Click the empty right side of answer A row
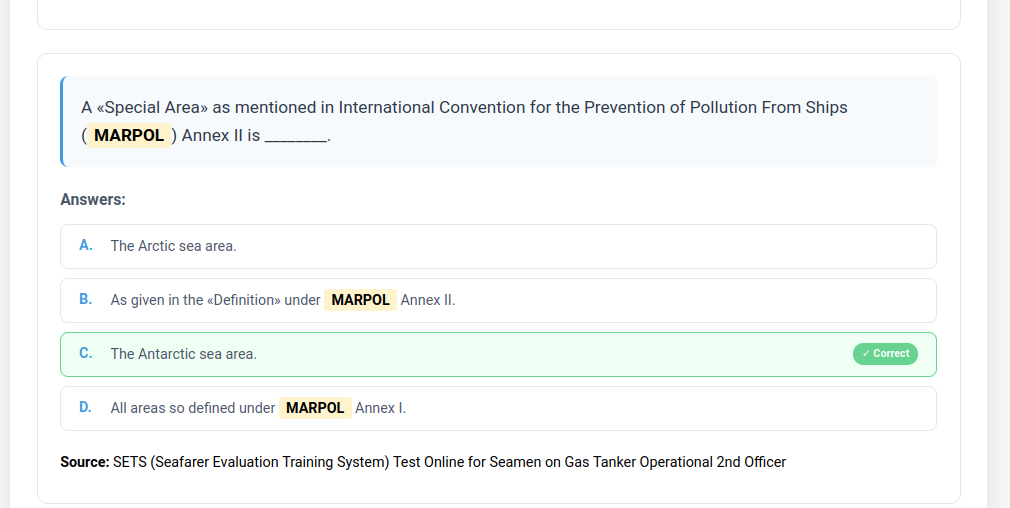This screenshot has width=1010, height=508. 700,246
